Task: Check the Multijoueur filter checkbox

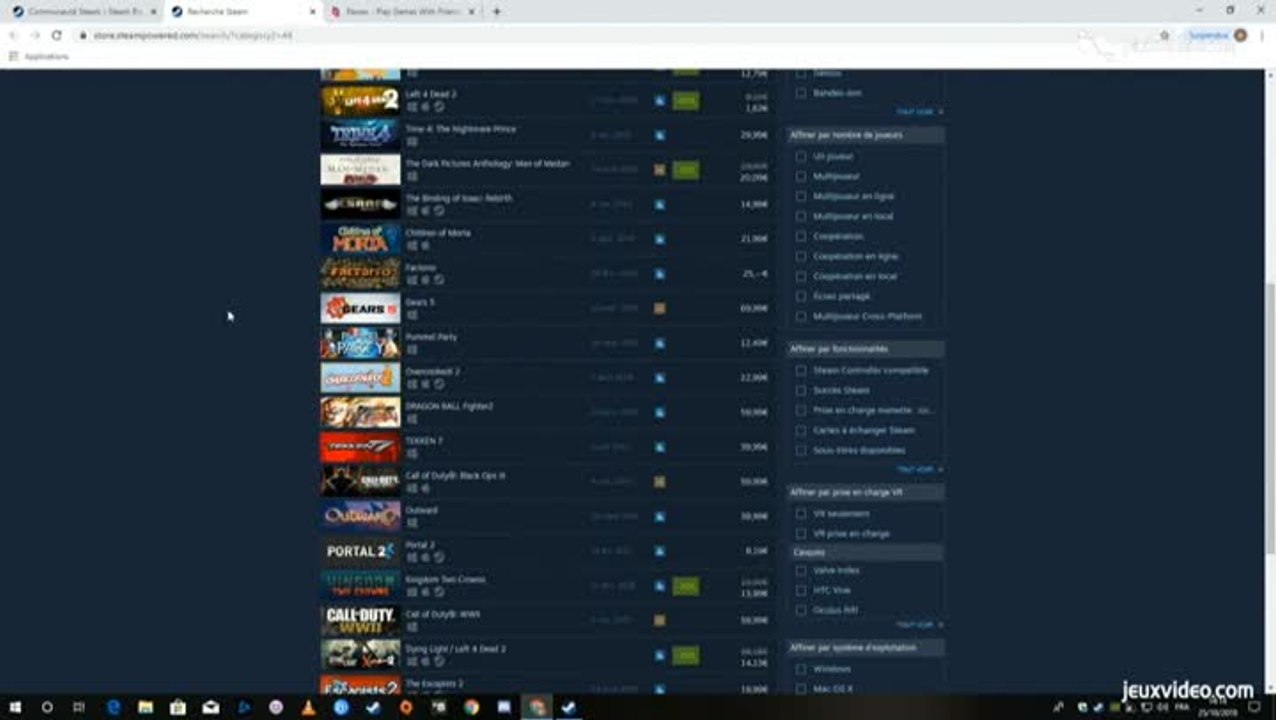Action: [x=801, y=176]
